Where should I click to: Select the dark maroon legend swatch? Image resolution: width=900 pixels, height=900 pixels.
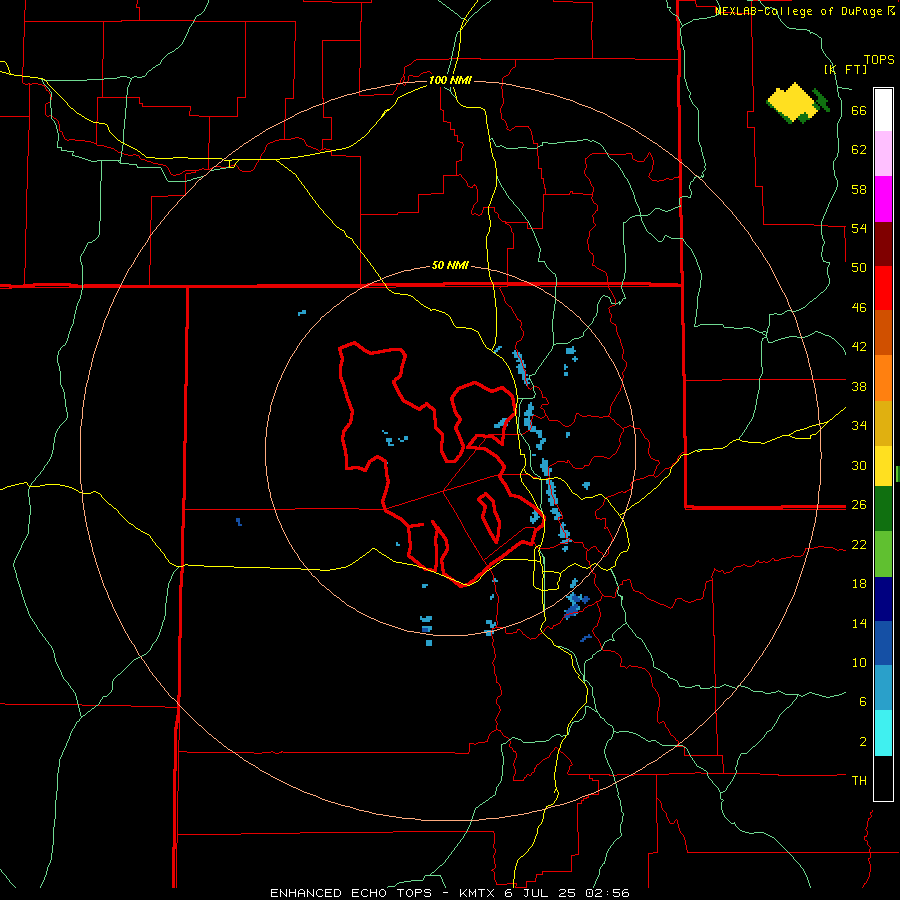coord(883,244)
